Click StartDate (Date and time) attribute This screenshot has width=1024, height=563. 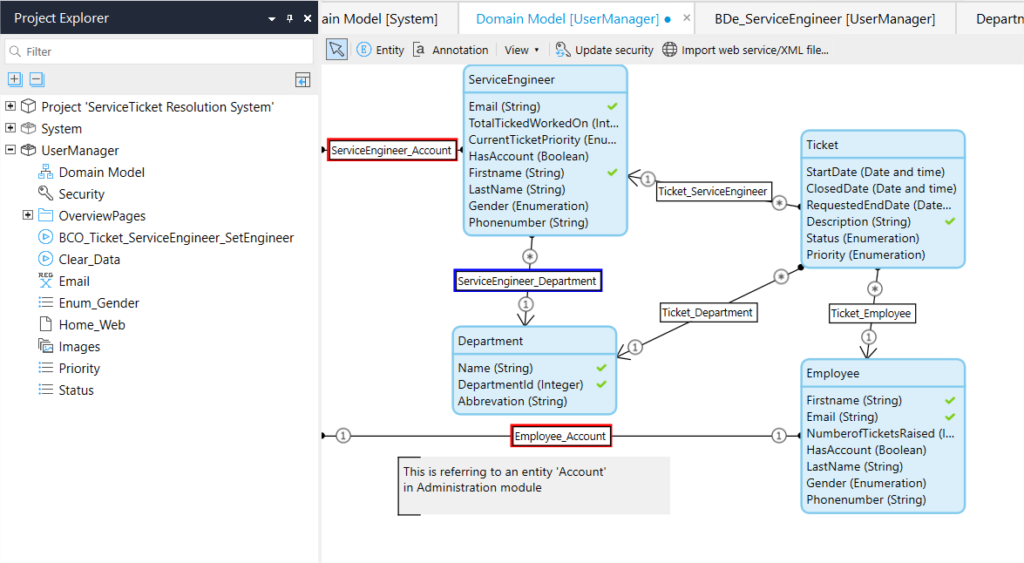click(875, 172)
